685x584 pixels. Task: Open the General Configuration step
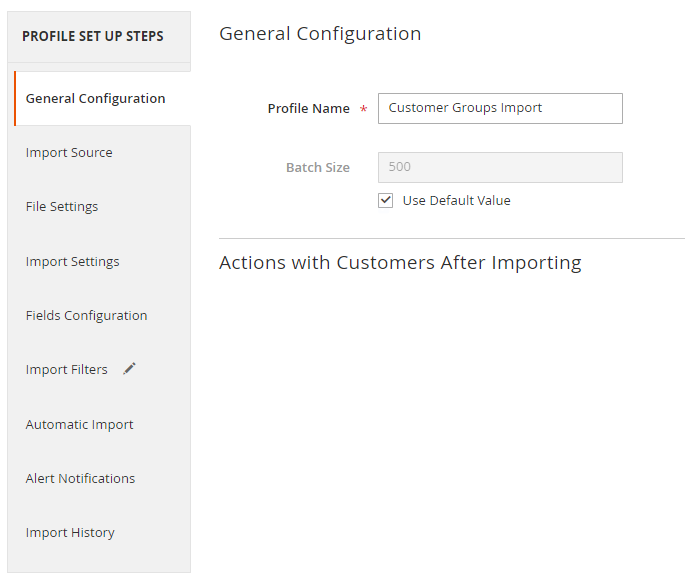point(103,99)
